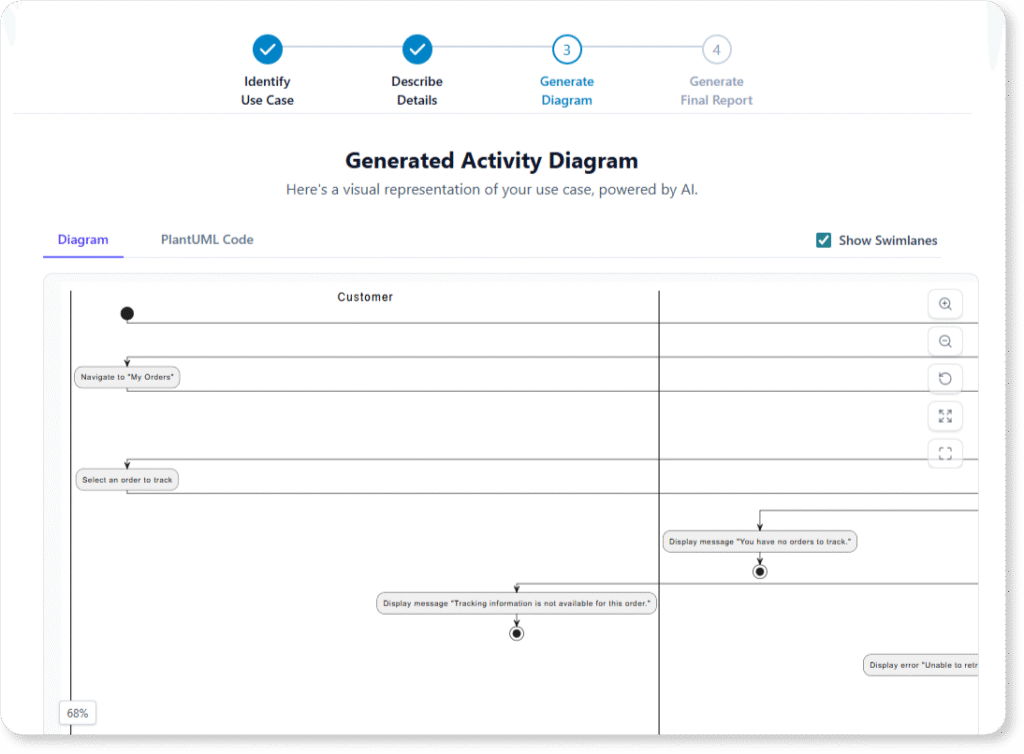The height and width of the screenshot is (754, 1024).
Task: Select the Select an order to track node
Action: pos(127,479)
